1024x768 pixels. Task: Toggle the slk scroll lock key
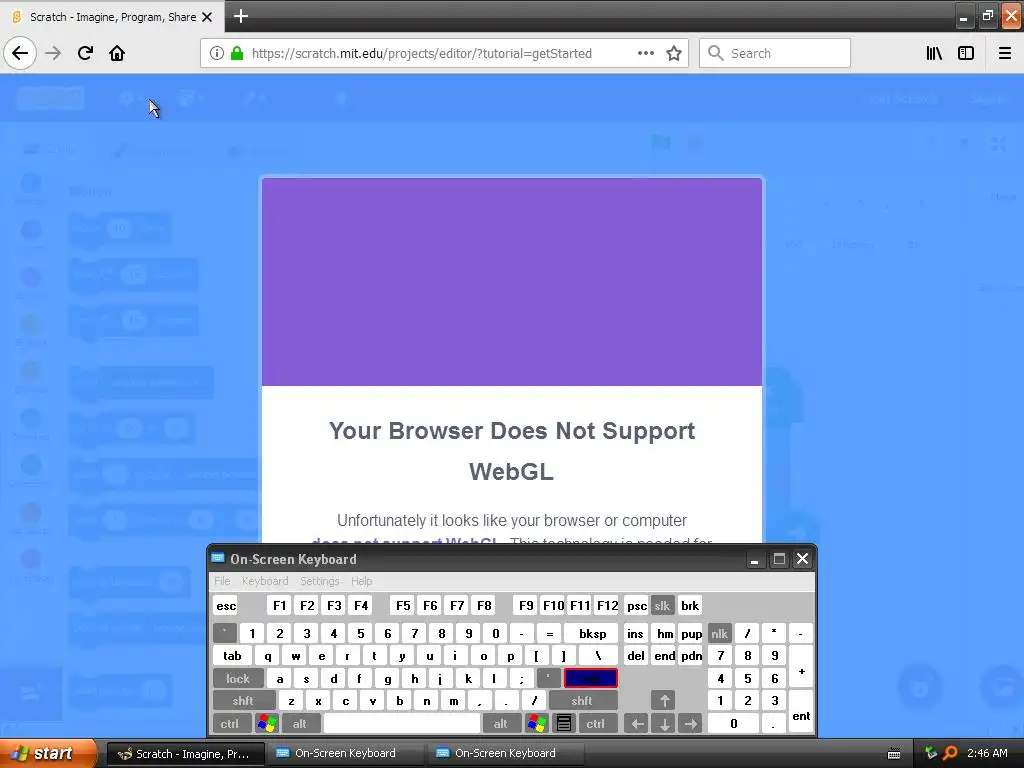(662, 605)
